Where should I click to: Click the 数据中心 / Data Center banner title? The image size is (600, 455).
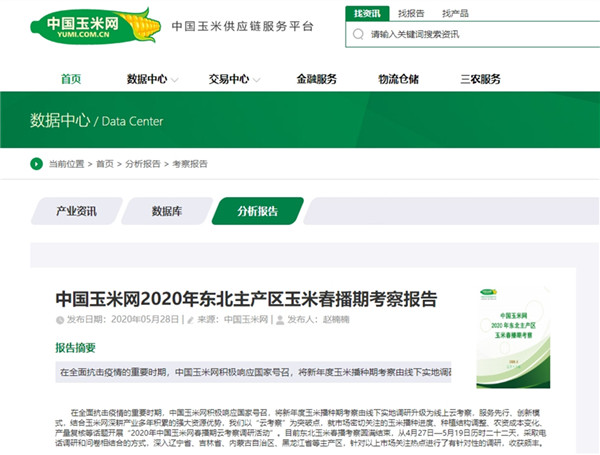pyautogui.click(x=96, y=121)
